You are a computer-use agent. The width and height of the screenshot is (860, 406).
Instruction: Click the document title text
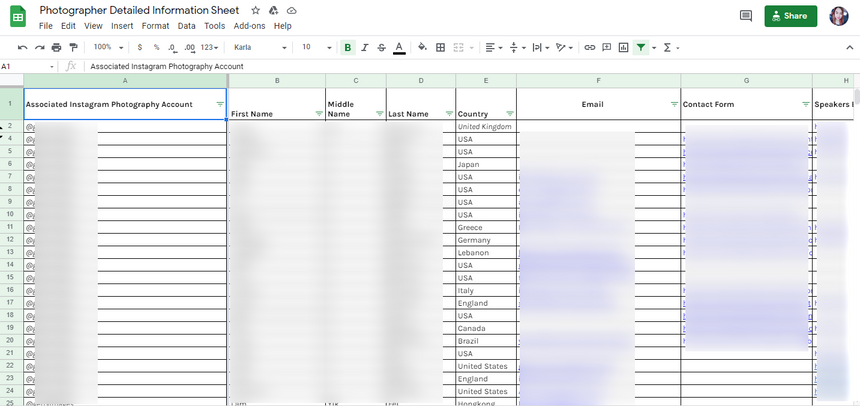pos(141,10)
